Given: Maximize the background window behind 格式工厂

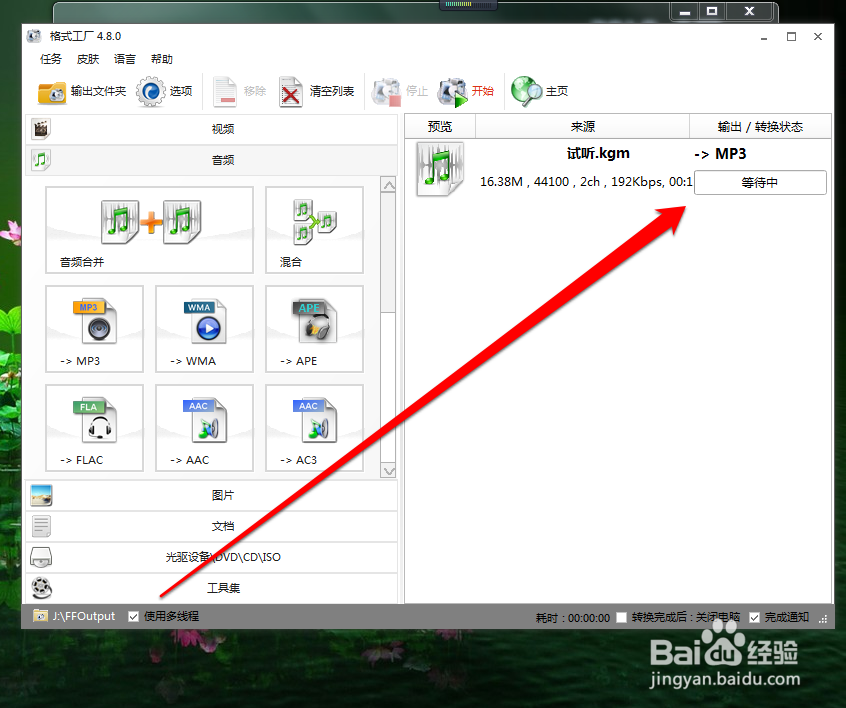Looking at the screenshot, I should point(712,11).
